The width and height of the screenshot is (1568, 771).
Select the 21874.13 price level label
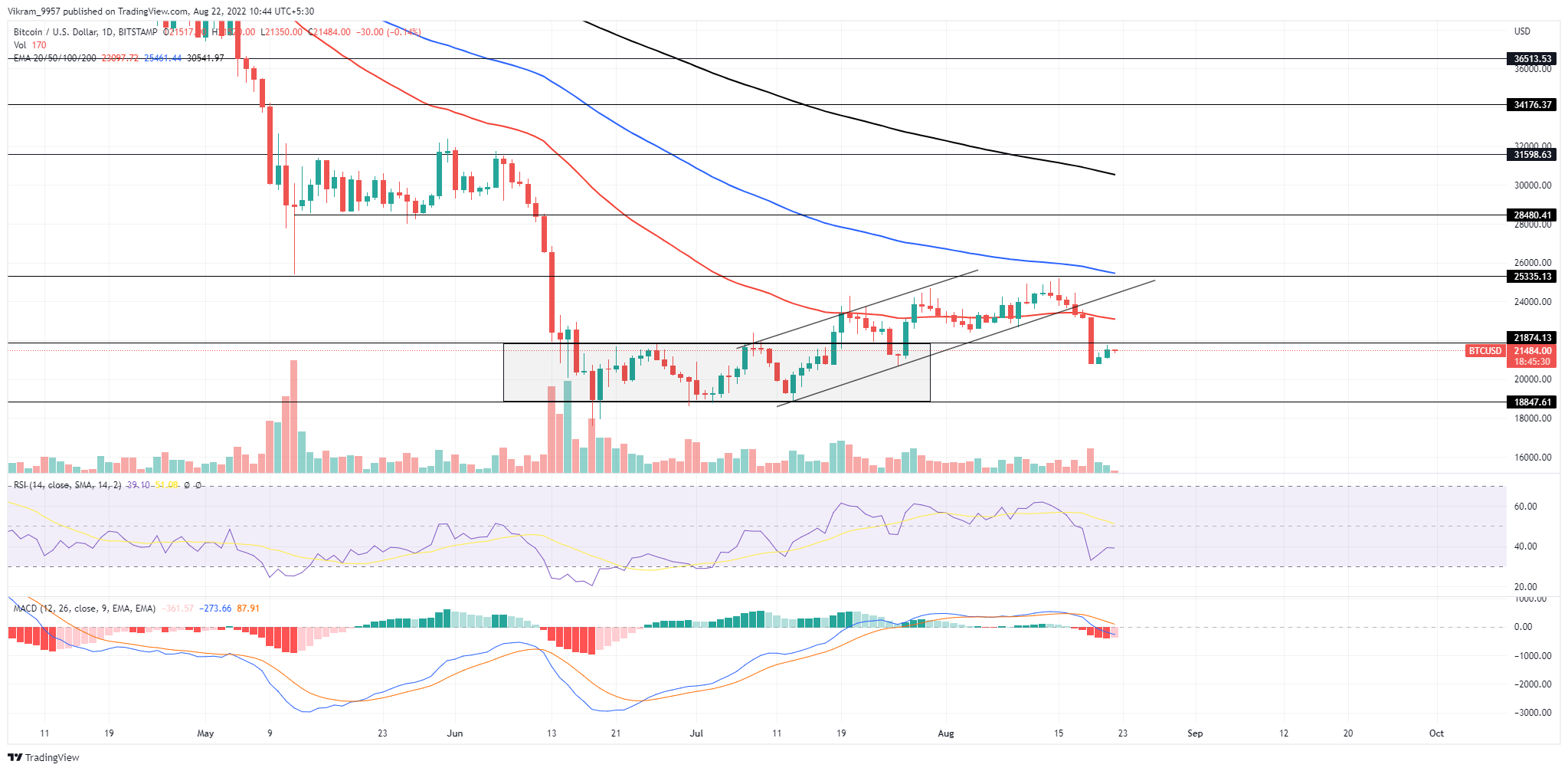(x=1532, y=338)
